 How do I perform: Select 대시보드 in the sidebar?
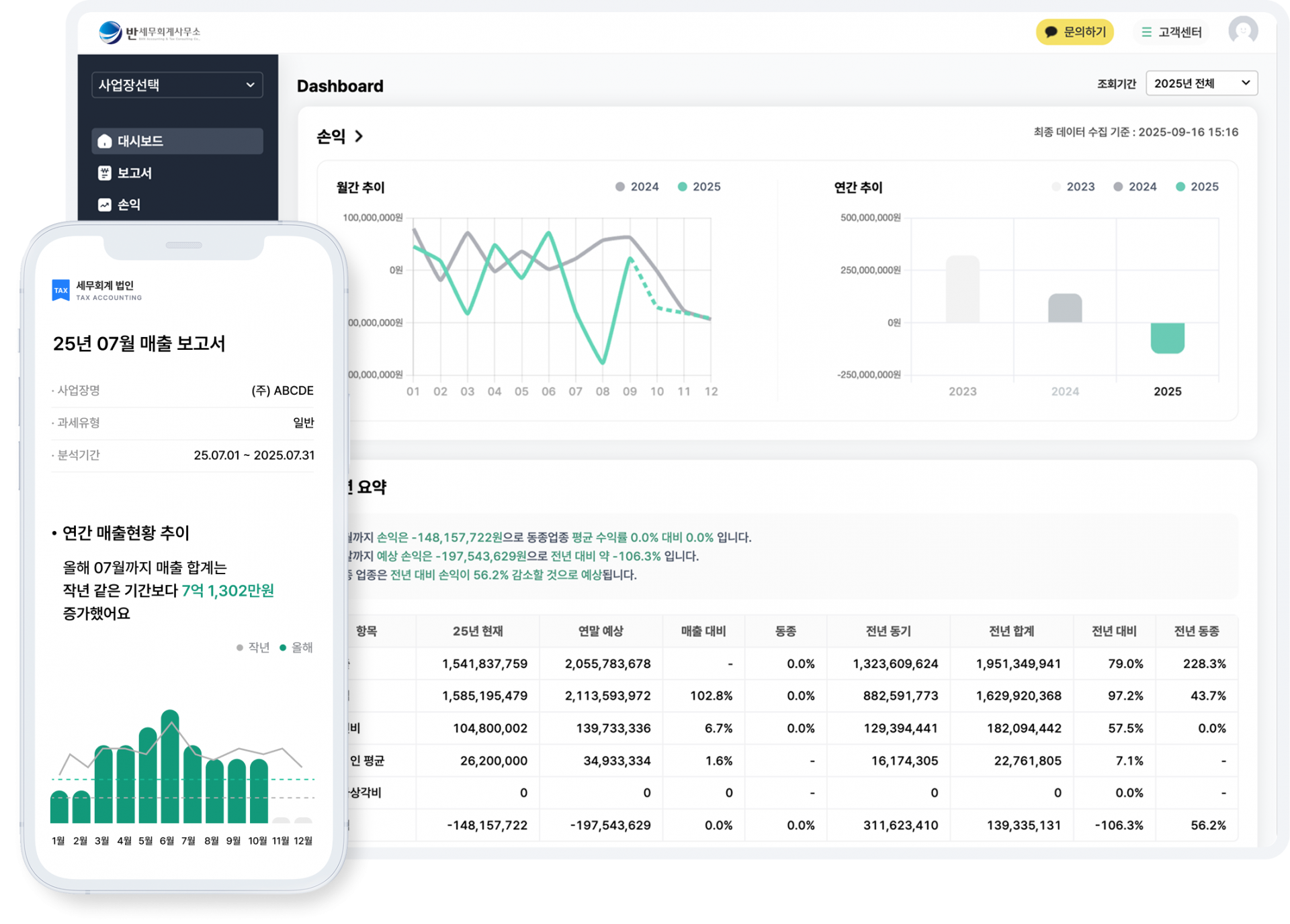point(177,141)
